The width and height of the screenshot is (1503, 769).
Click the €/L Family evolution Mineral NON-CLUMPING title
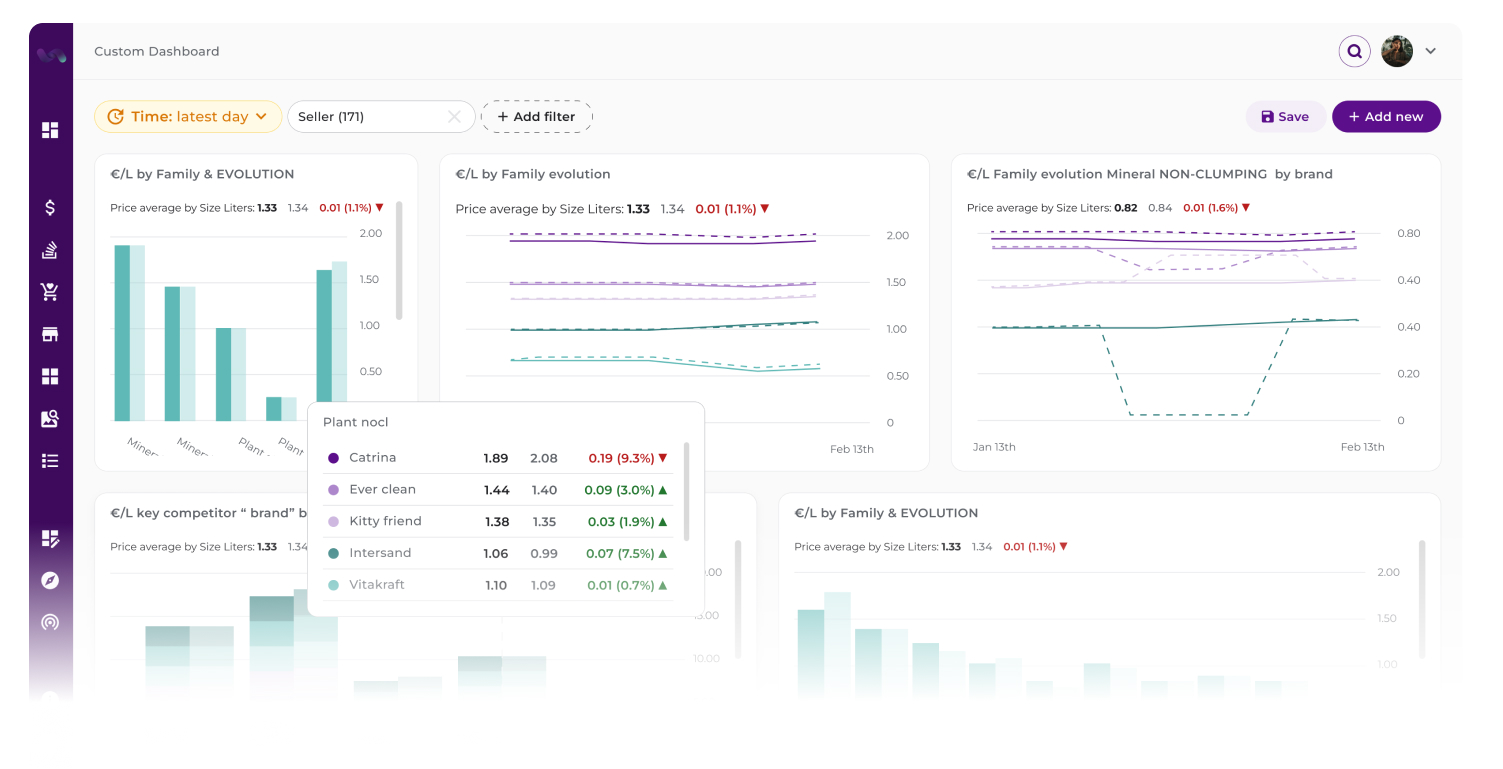pos(1150,174)
